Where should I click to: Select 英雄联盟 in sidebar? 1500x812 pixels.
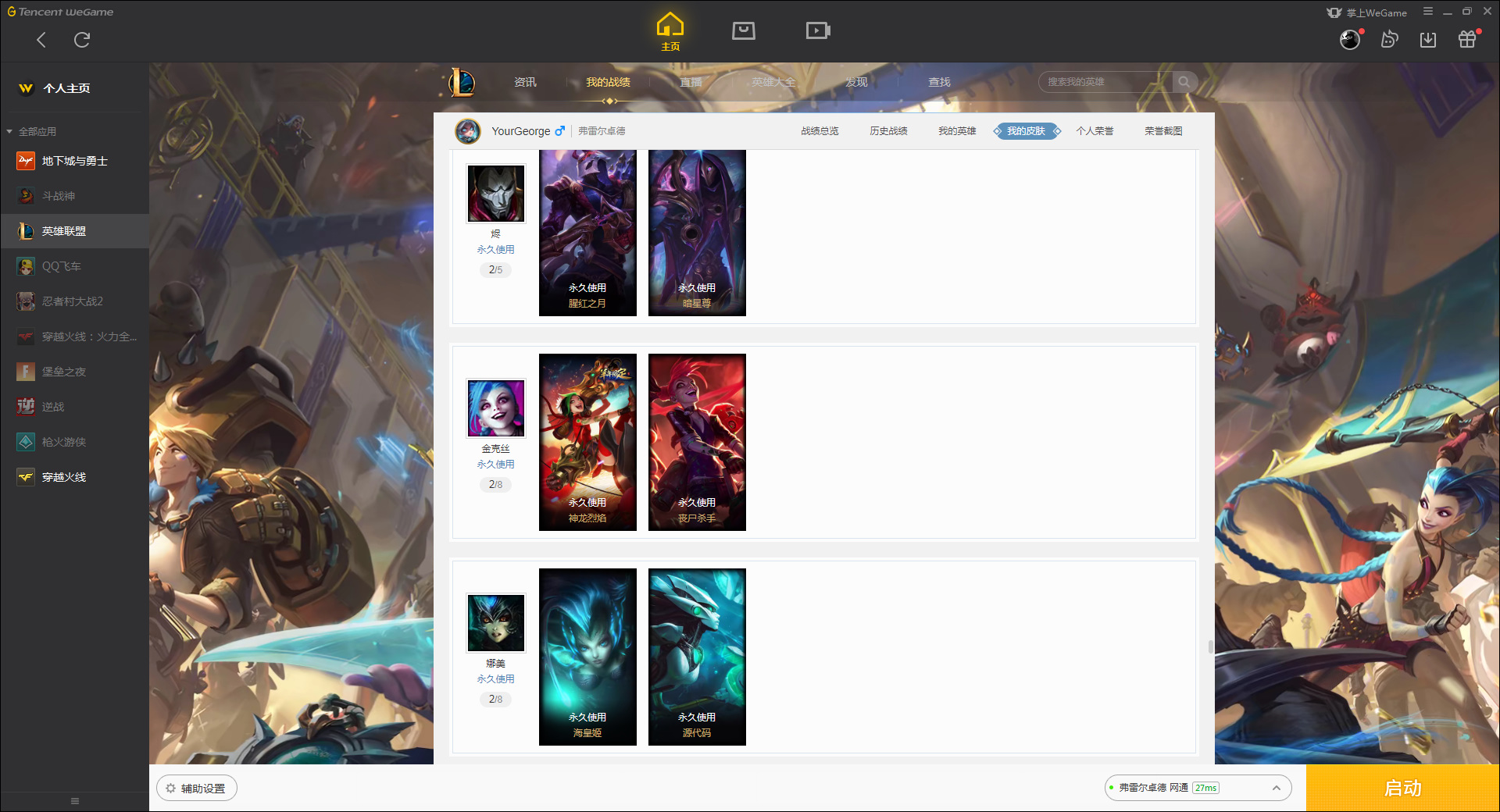(x=75, y=231)
